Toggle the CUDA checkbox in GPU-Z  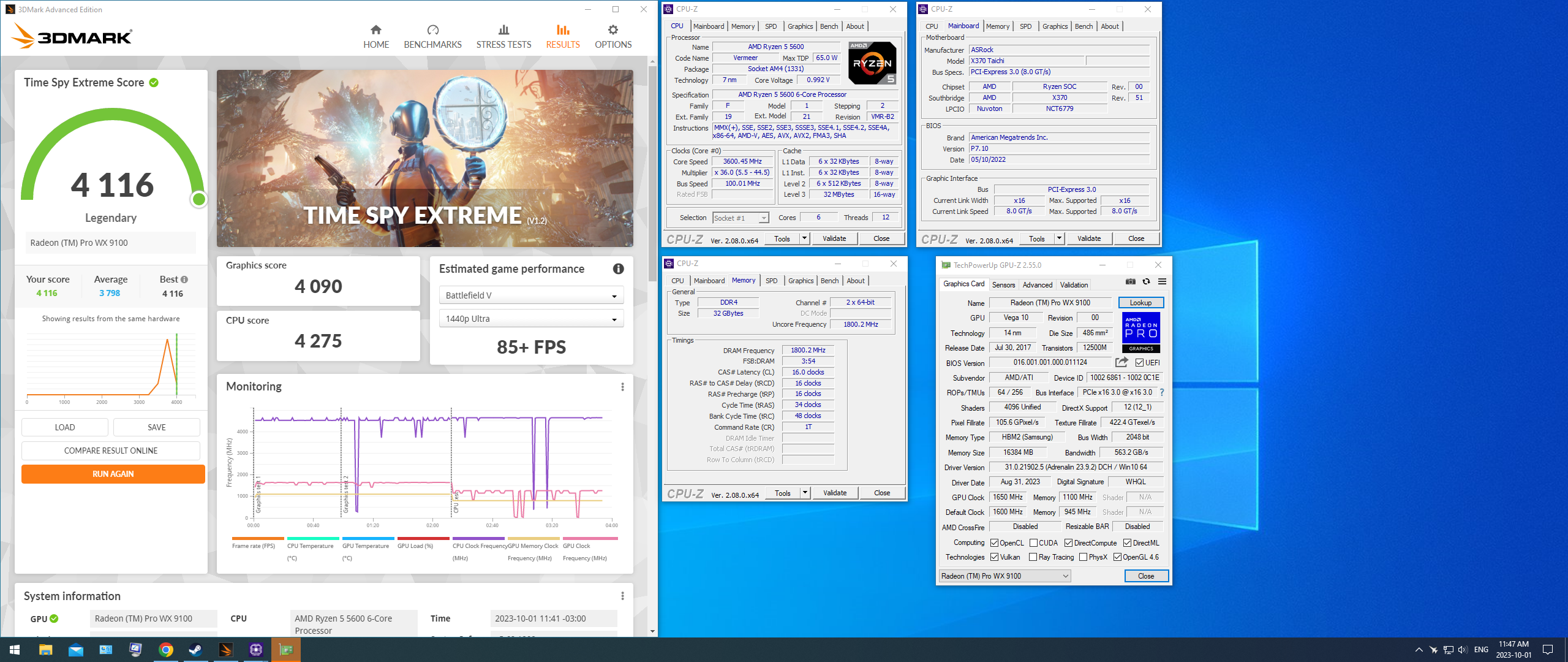[x=1033, y=543]
